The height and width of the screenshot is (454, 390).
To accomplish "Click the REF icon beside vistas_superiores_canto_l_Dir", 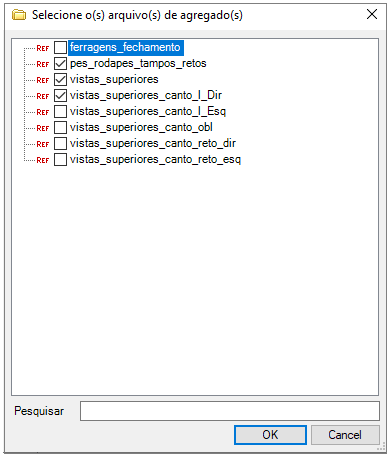I will [43, 96].
